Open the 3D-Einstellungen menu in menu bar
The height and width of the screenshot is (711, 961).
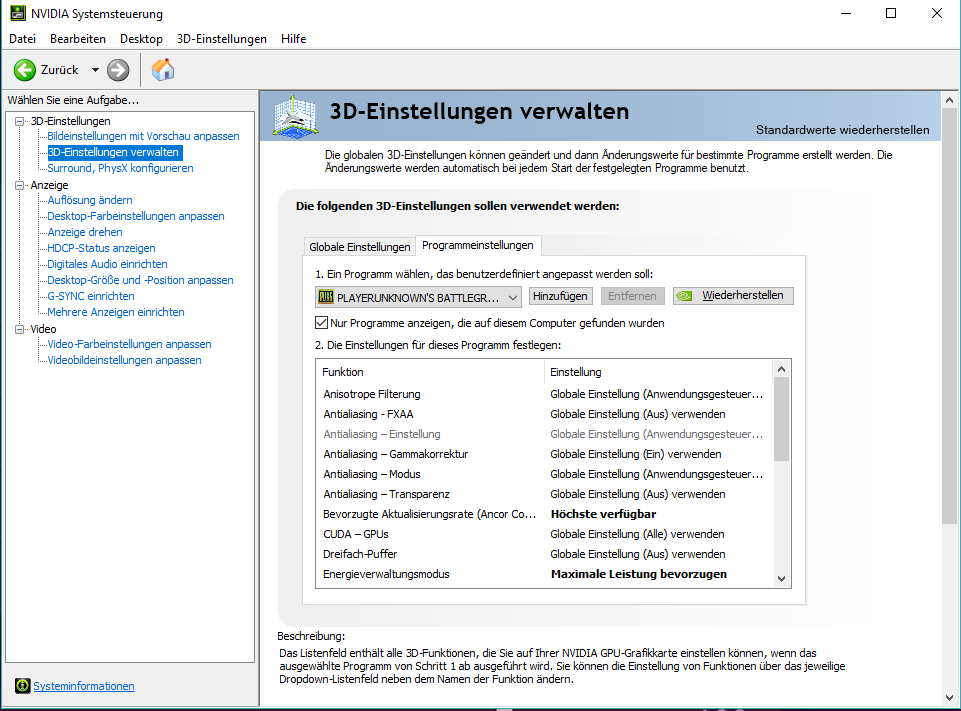coord(222,39)
